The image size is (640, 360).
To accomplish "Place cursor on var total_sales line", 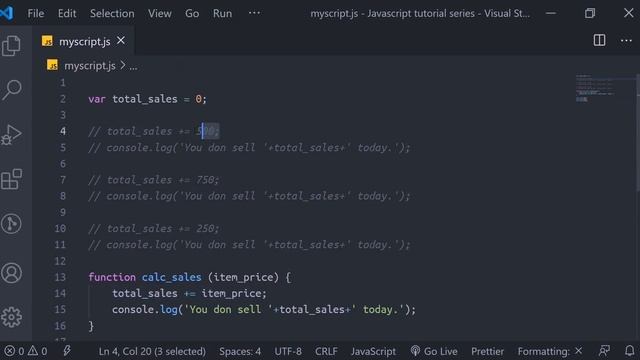I will (147, 99).
